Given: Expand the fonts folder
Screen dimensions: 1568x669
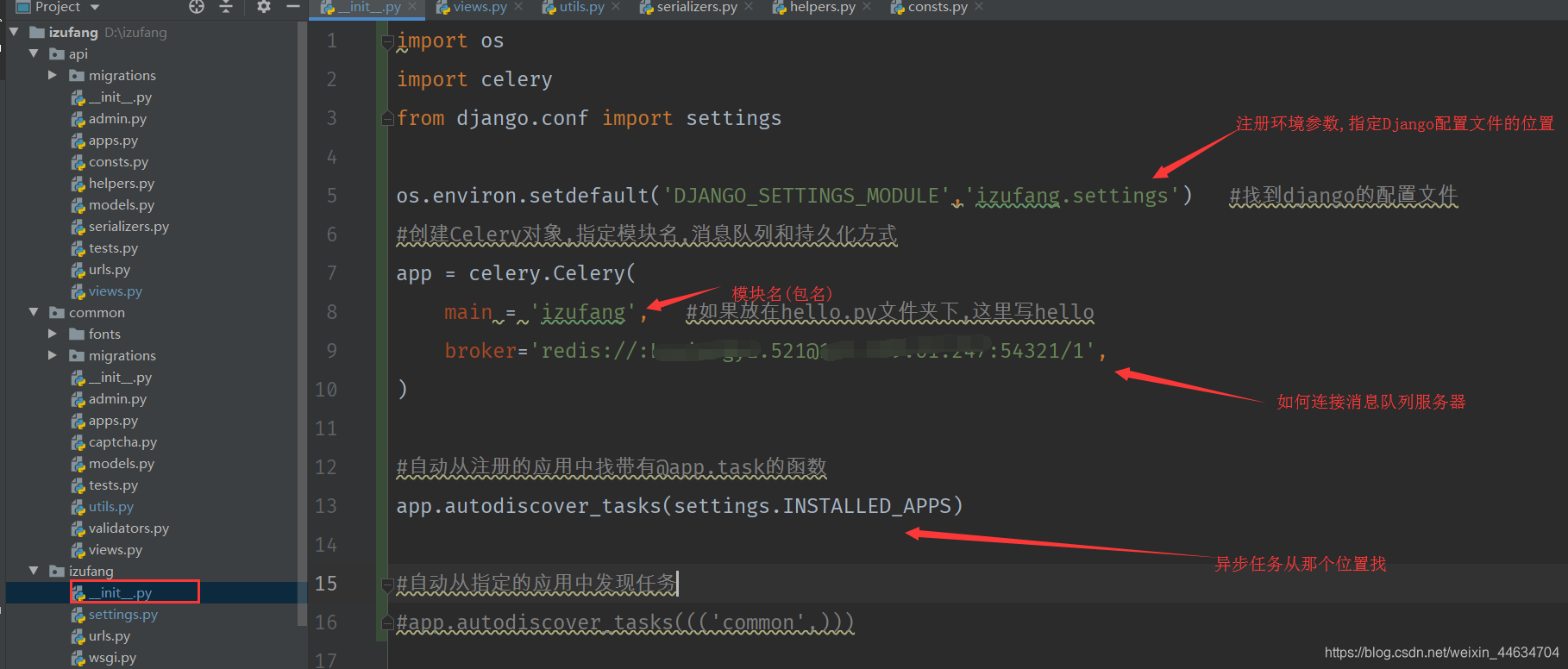Looking at the screenshot, I should tap(53, 334).
